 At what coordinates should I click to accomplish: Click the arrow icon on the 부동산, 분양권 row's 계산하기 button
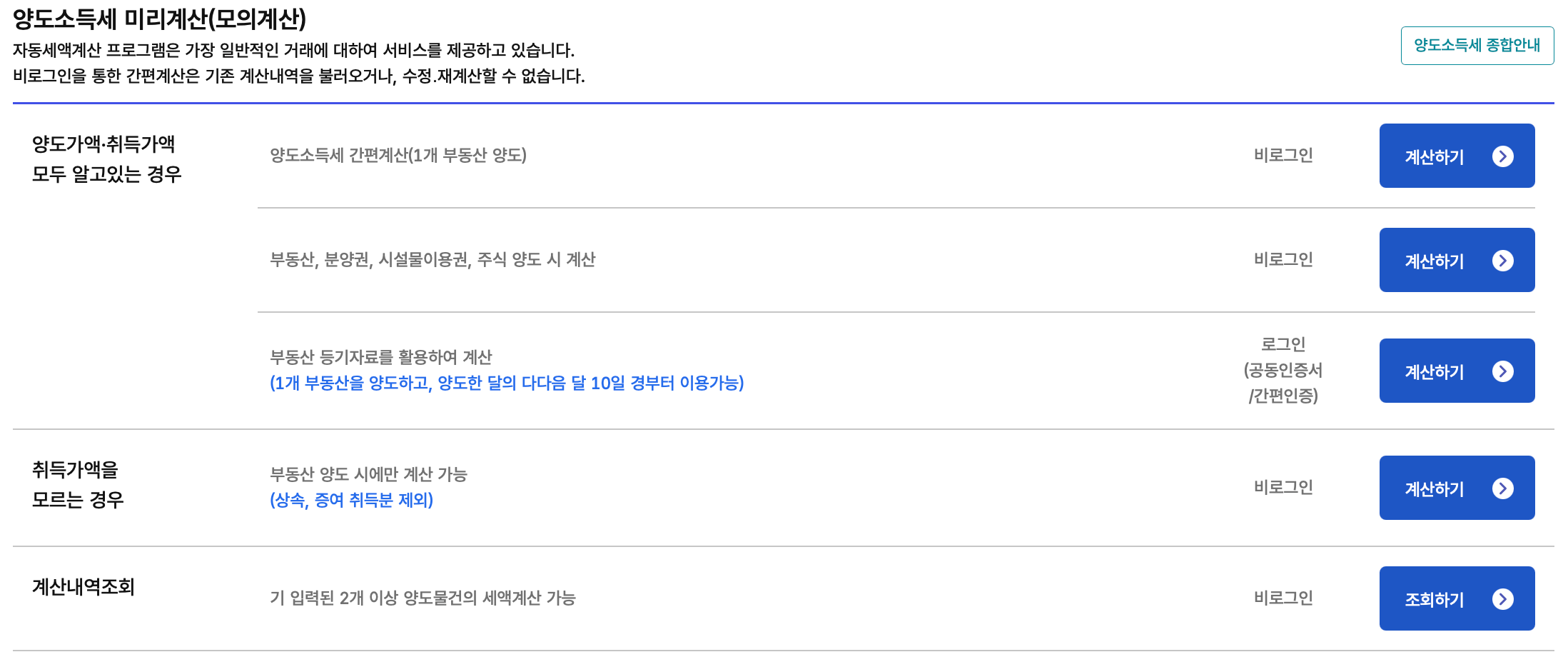tap(1503, 260)
